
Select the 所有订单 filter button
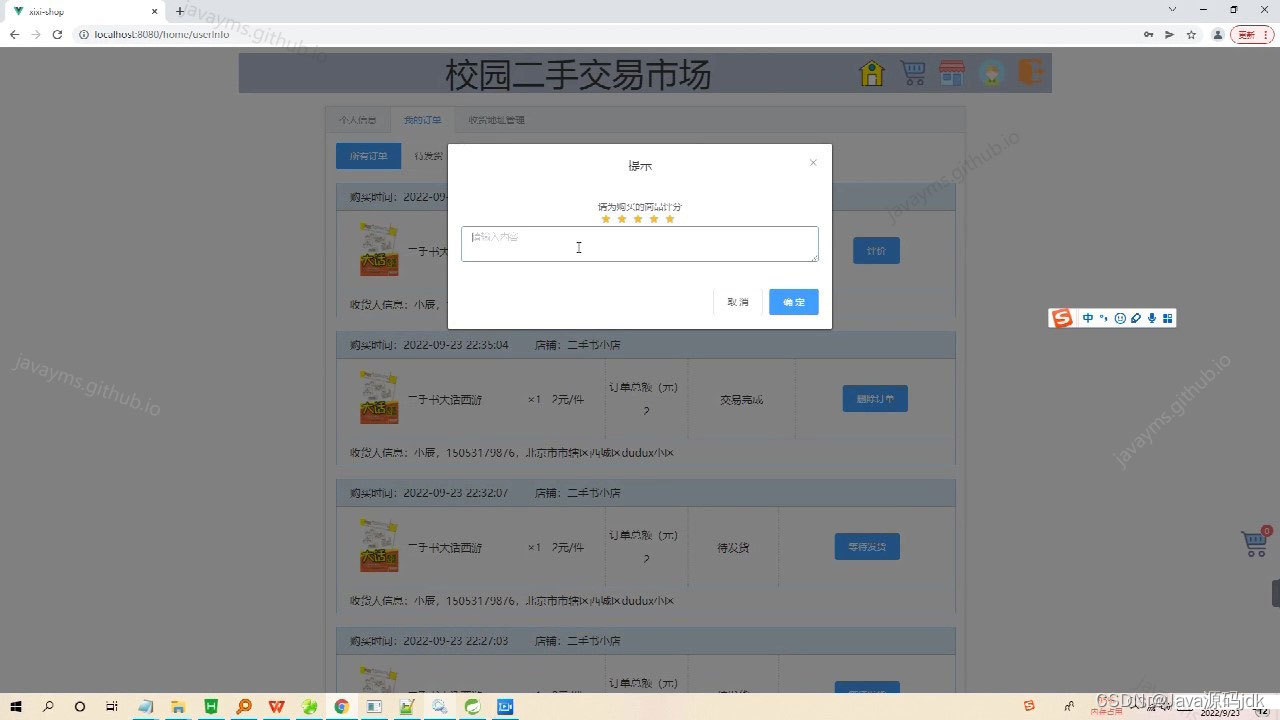pyautogui.click(x=368, y=156)
